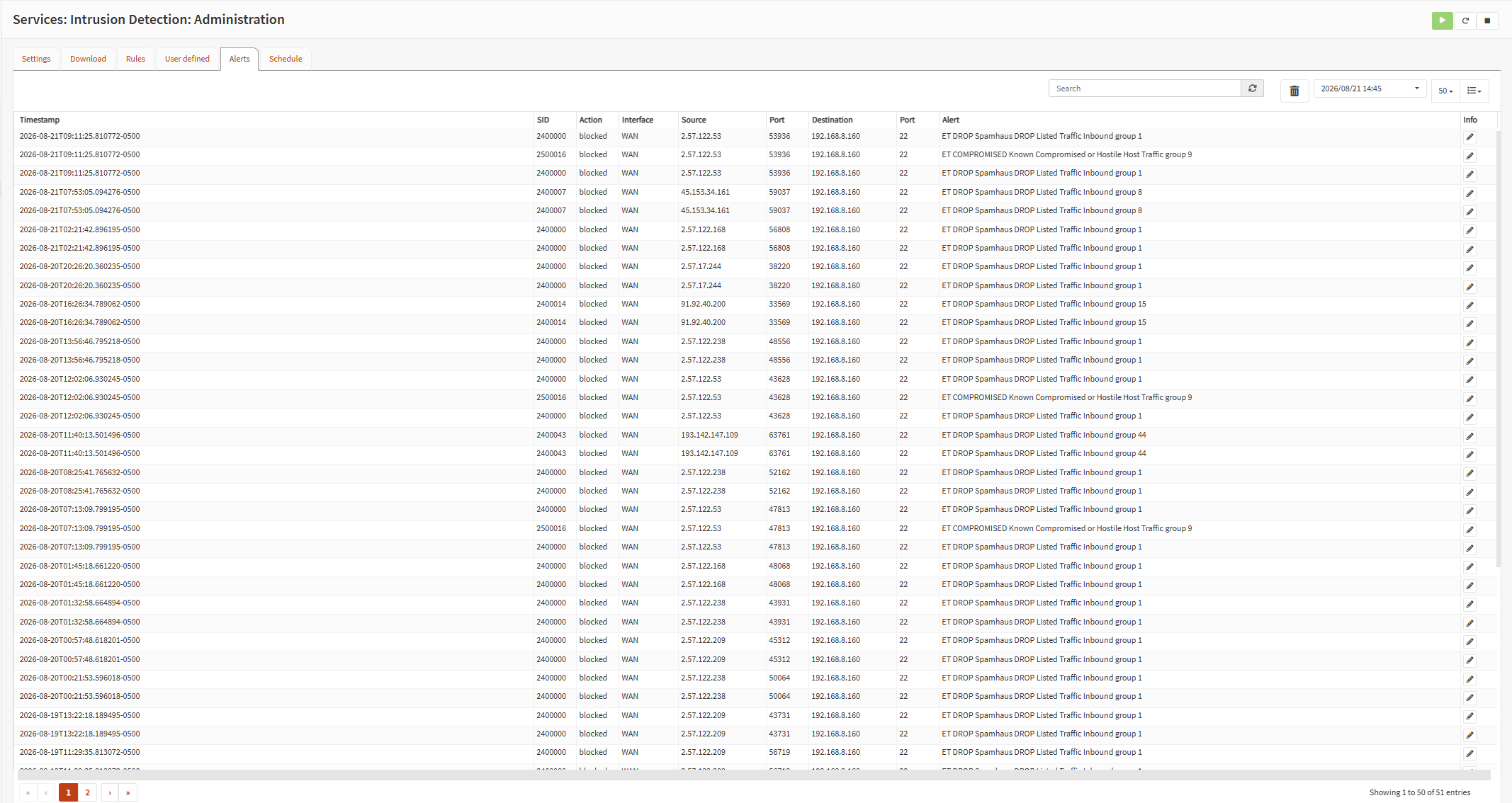Open info for 2026-08-19T11:29:35 alert row
The image size is (1512, 803).
[x=1470, y=753]
